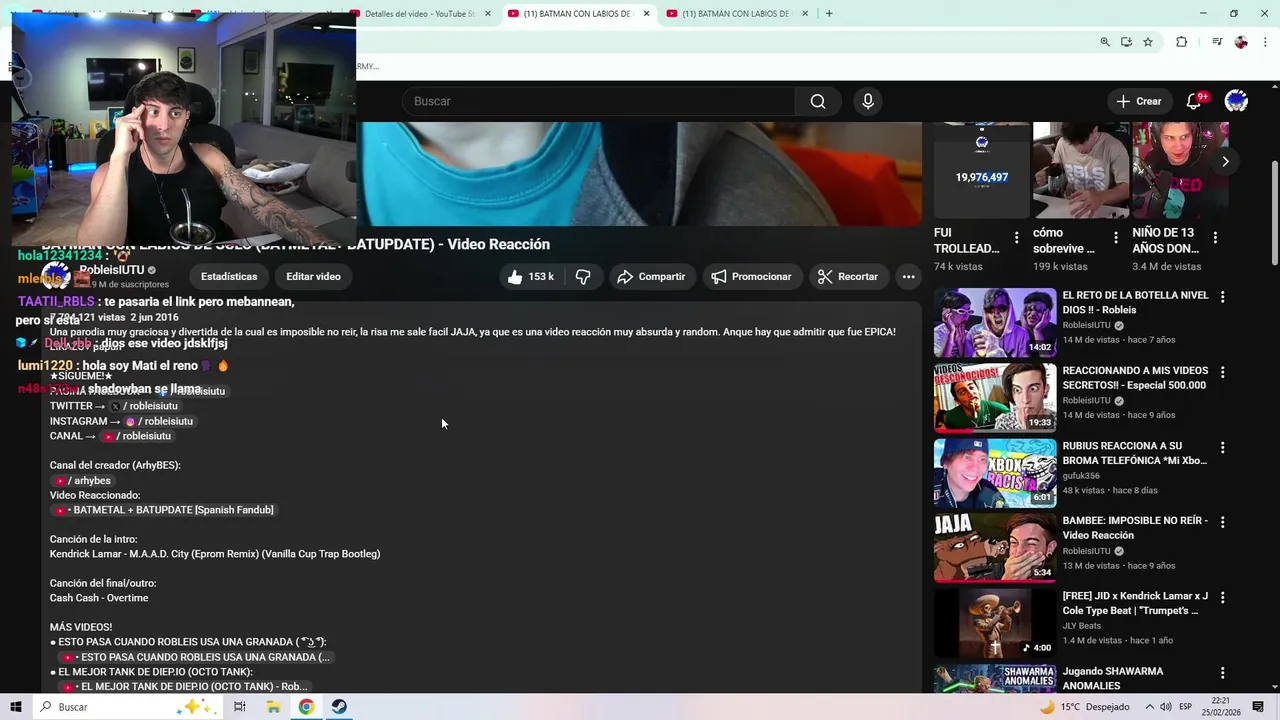This screenshot has width=1280, height=720.
Task: Open the more actions ellipsis below video
Action: point(908,277)
